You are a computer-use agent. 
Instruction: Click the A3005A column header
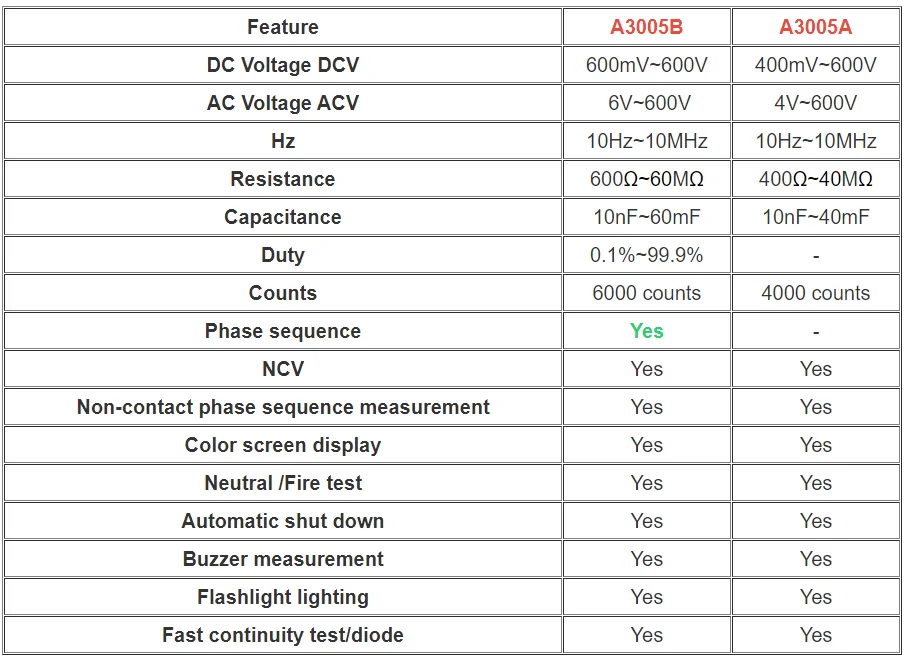pyautogui.click(x=815, y=27)
